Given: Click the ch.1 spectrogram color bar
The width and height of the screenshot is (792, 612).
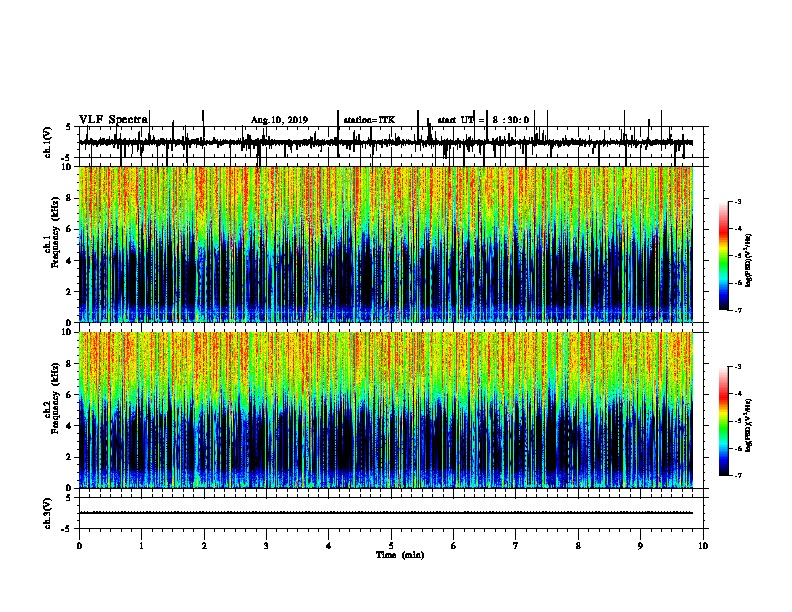Looking at the screenshot, I should pos(724,256).
